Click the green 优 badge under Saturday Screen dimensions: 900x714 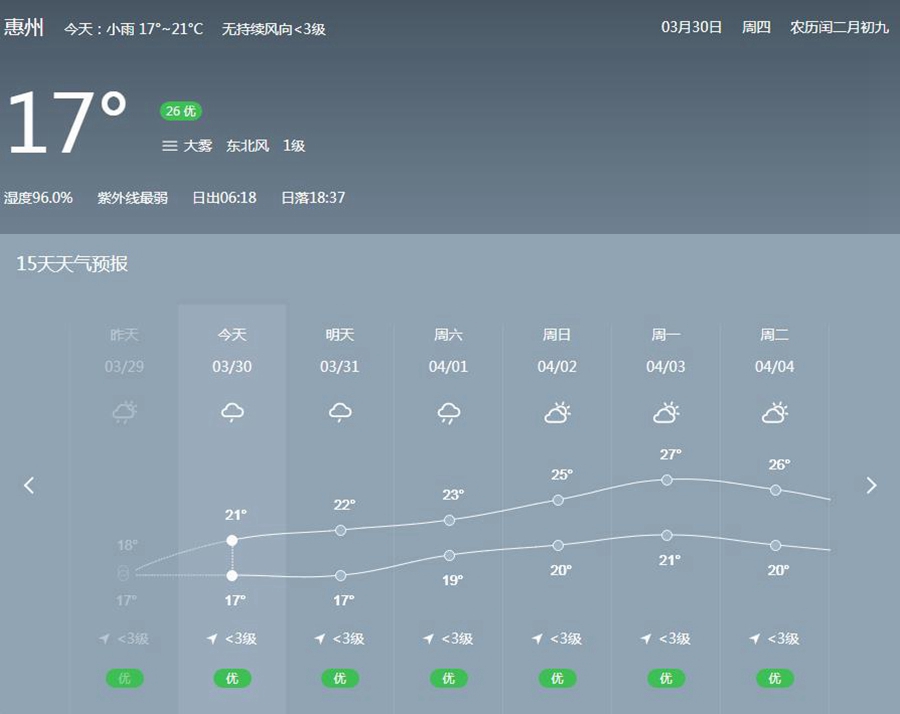point(449,678)
